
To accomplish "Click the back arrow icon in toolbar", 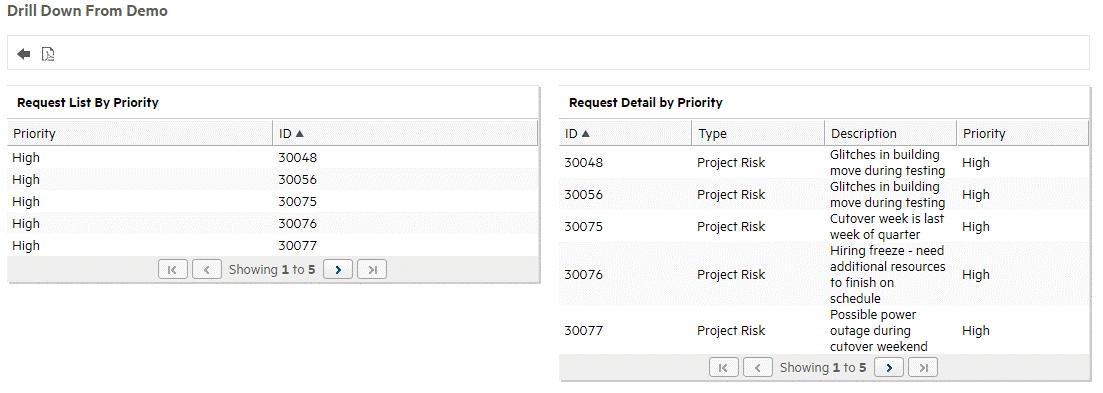I will 24,54.
